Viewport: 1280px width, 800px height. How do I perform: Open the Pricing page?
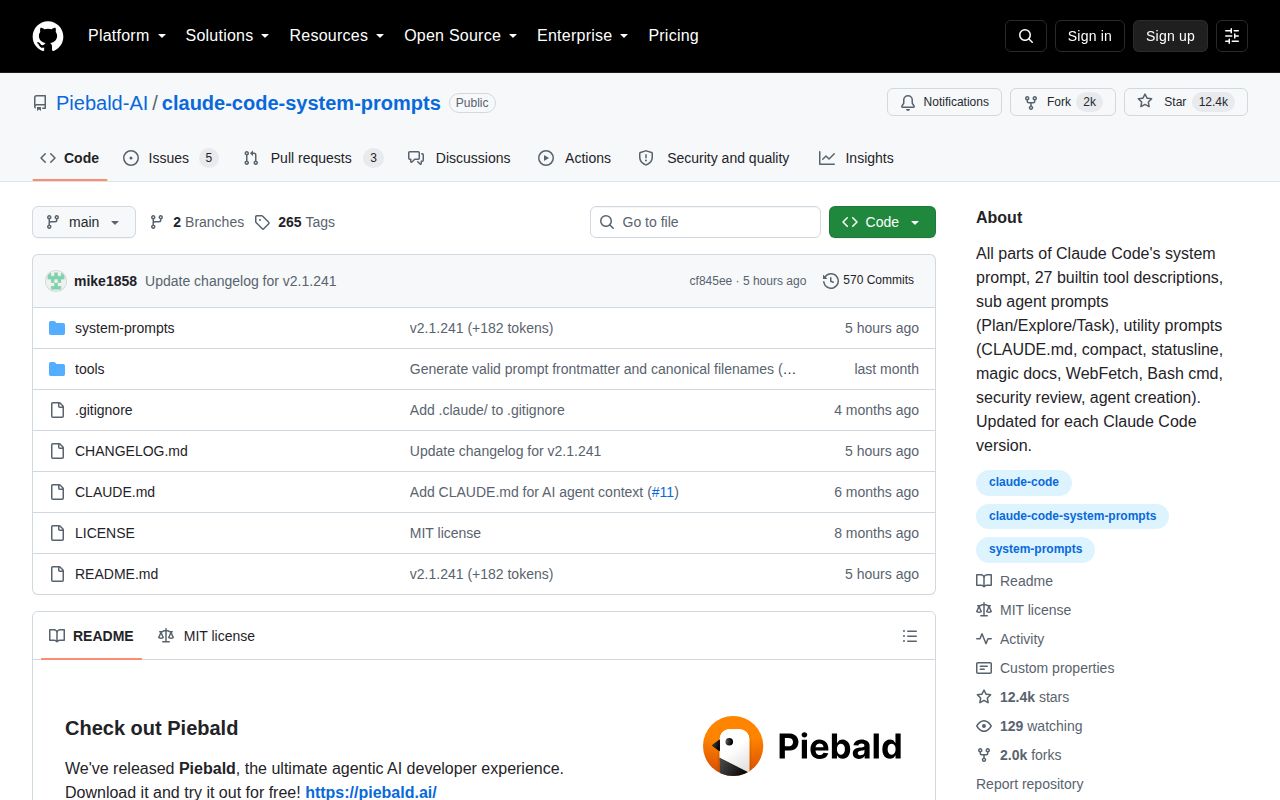click(x=673, y=36)
